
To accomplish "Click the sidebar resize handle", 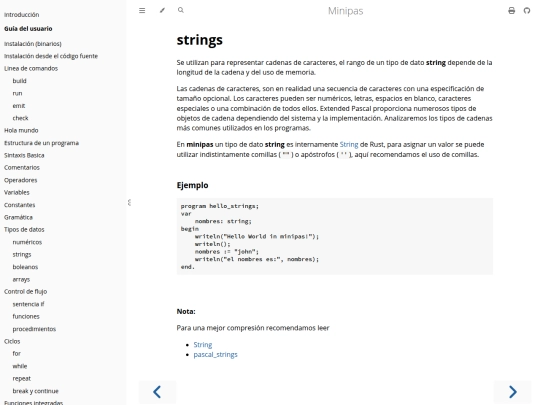I will pos(129,202).
